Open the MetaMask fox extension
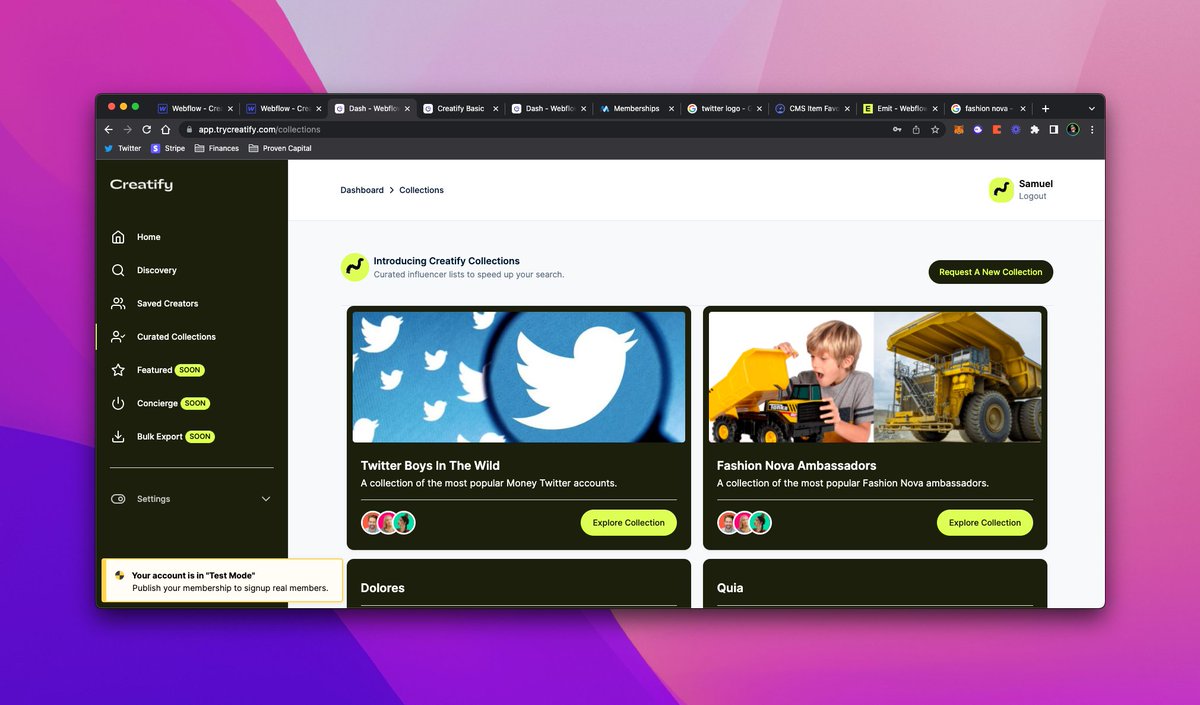Image resolution: width=1200 pixels, height=705 pixels. coord(958,129)
